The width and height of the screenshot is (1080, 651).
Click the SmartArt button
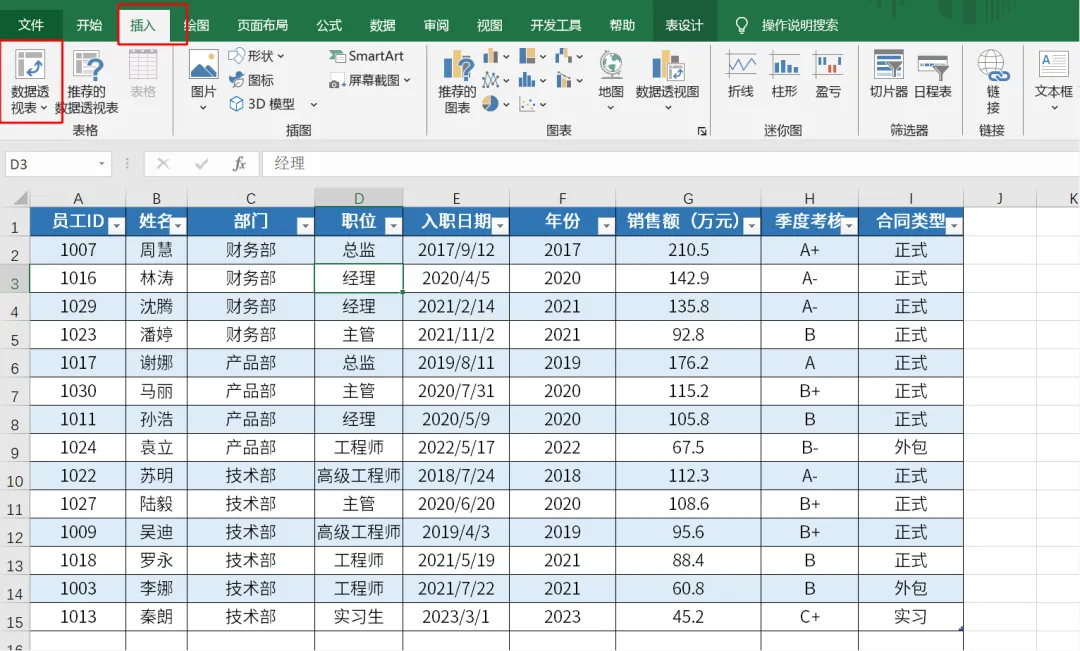[x=366, y=56]
